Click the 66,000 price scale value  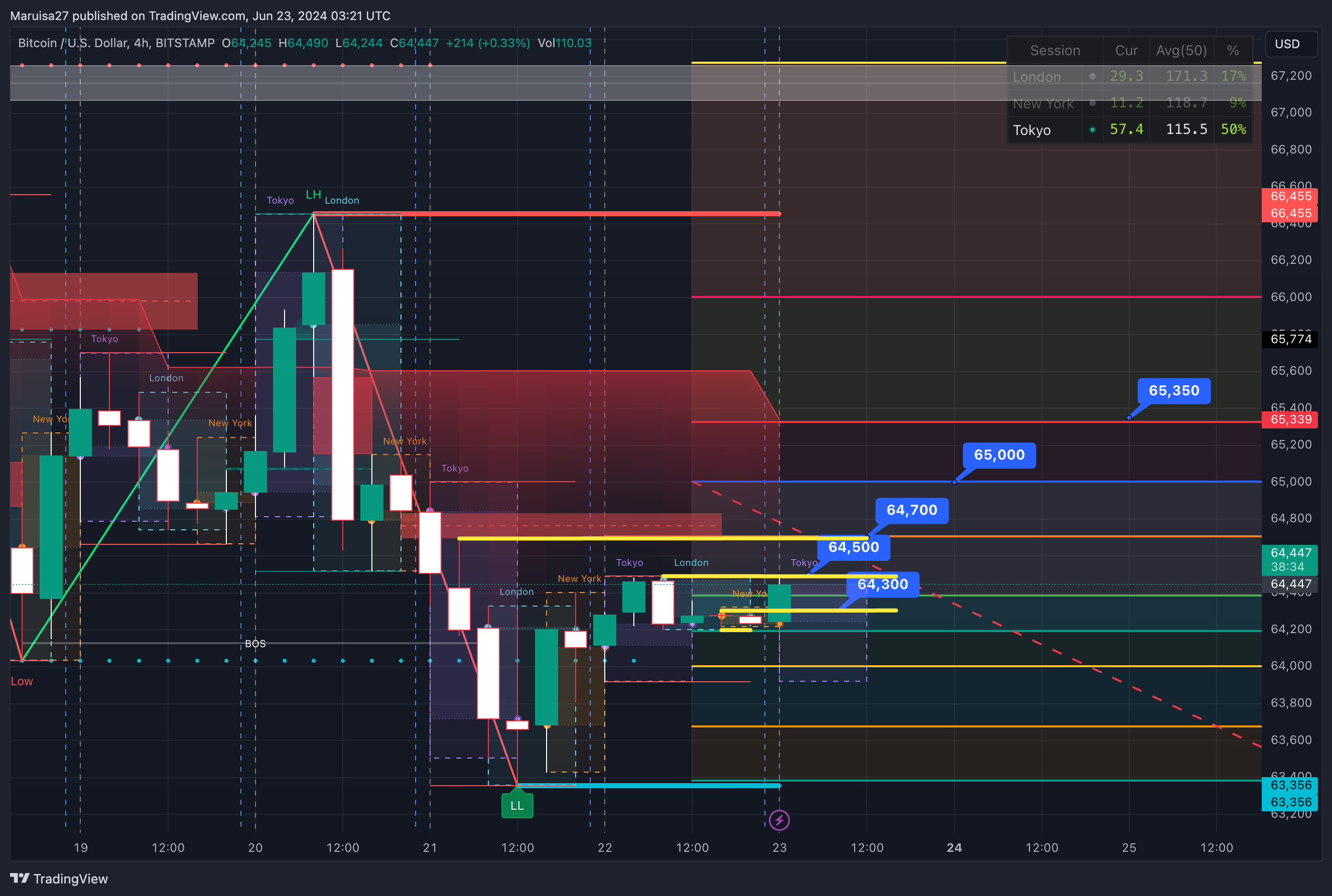tap(1291, 296)
